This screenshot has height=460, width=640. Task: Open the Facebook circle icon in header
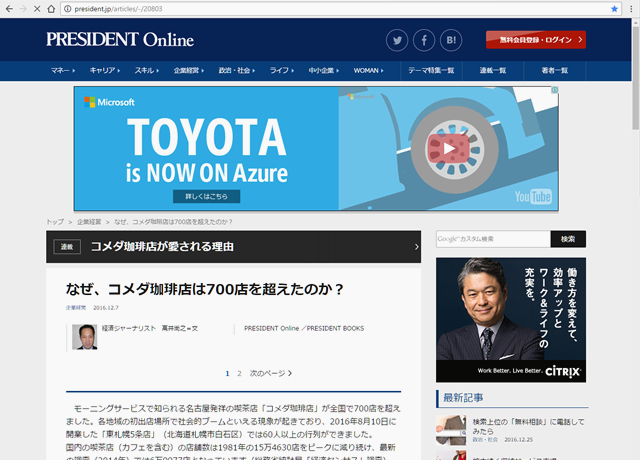(424, 40)
